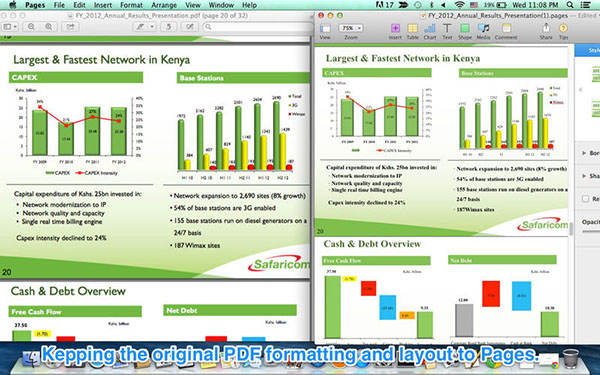Screen dimensions: 600x375
Task: Click the Bluetooth icon in menu bar
Action: [x=432, y=5]
